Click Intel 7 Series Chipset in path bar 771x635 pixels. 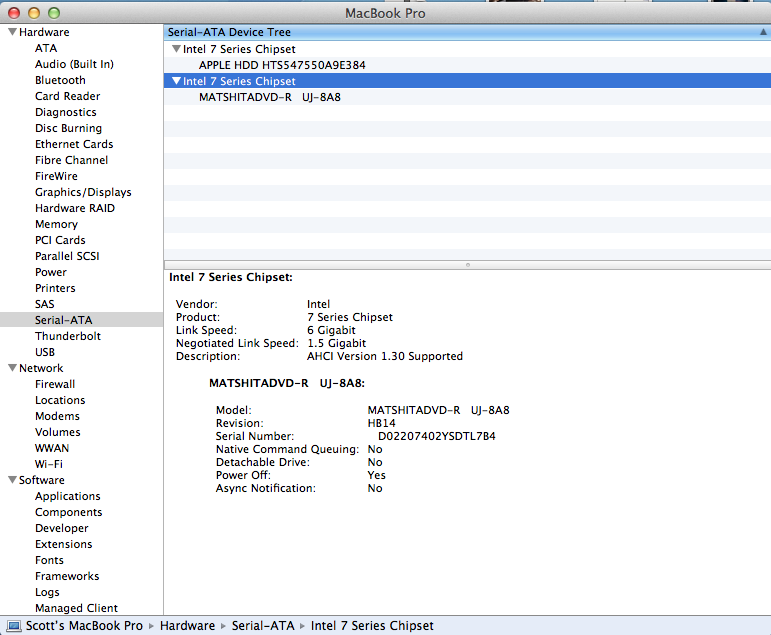pos(372,626)
